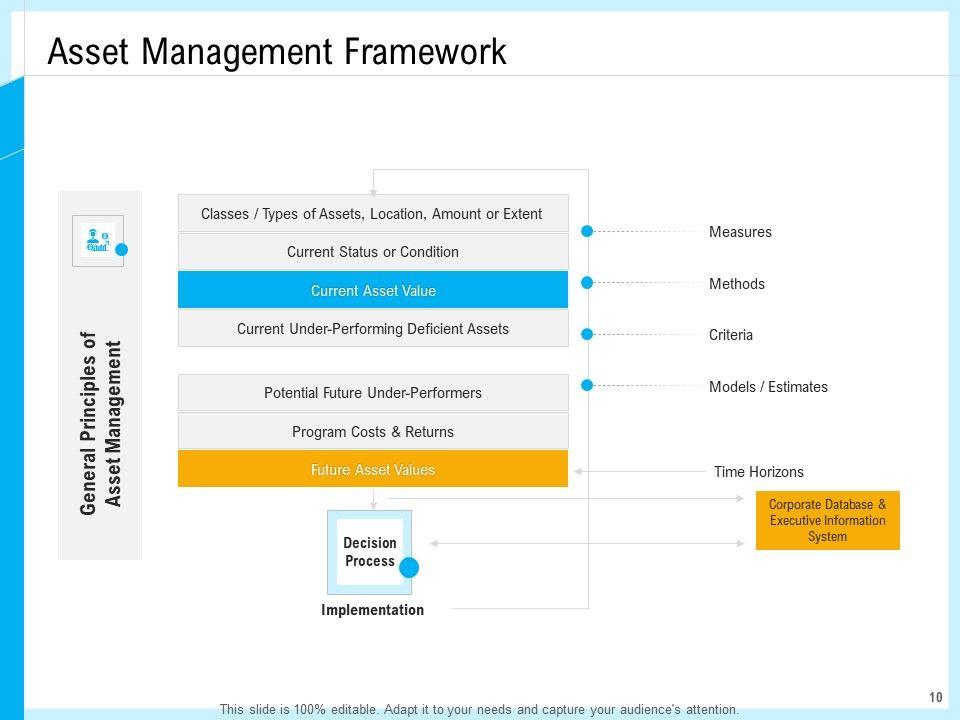Click the blue dot on Decision Process box
Viewport: 960px width, 720px height.
point(409,568)
